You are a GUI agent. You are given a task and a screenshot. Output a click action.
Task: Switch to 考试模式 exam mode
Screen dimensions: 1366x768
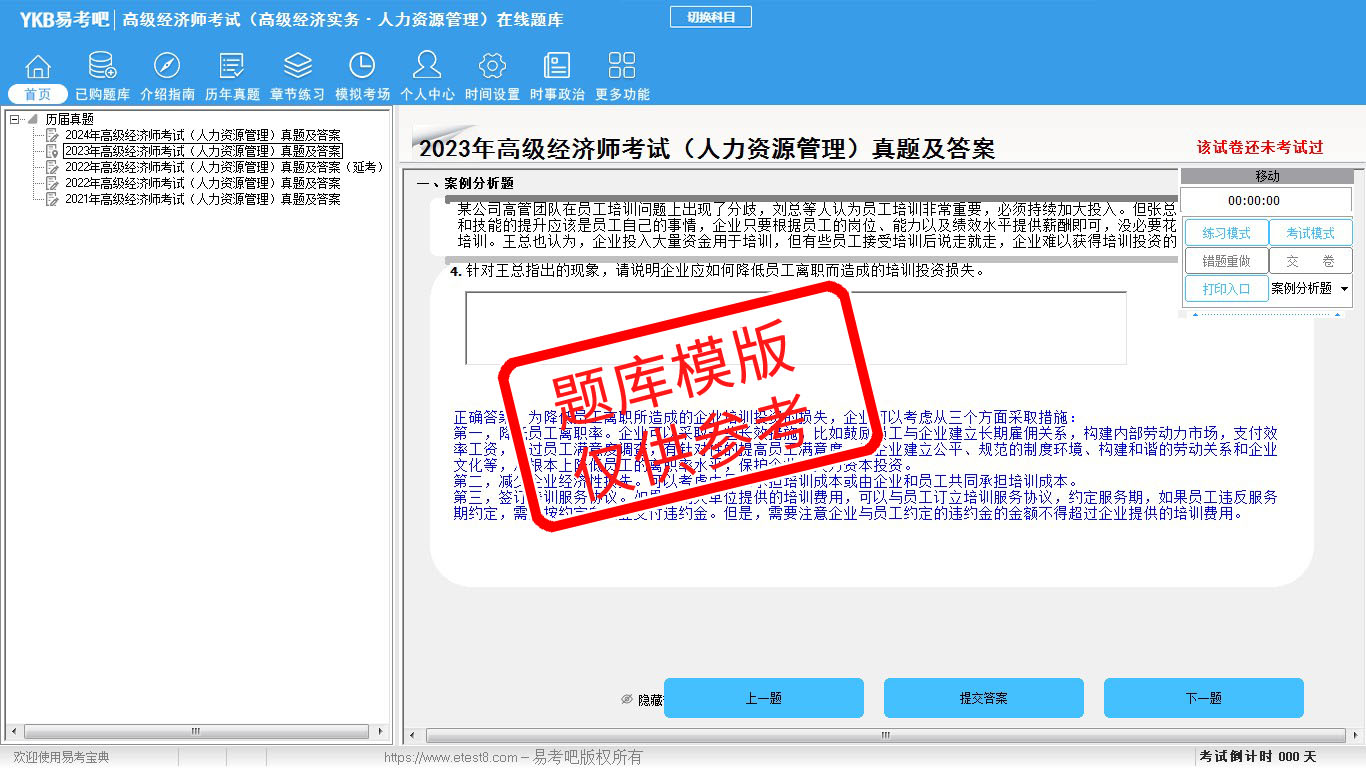click(x=1310, y=233)
